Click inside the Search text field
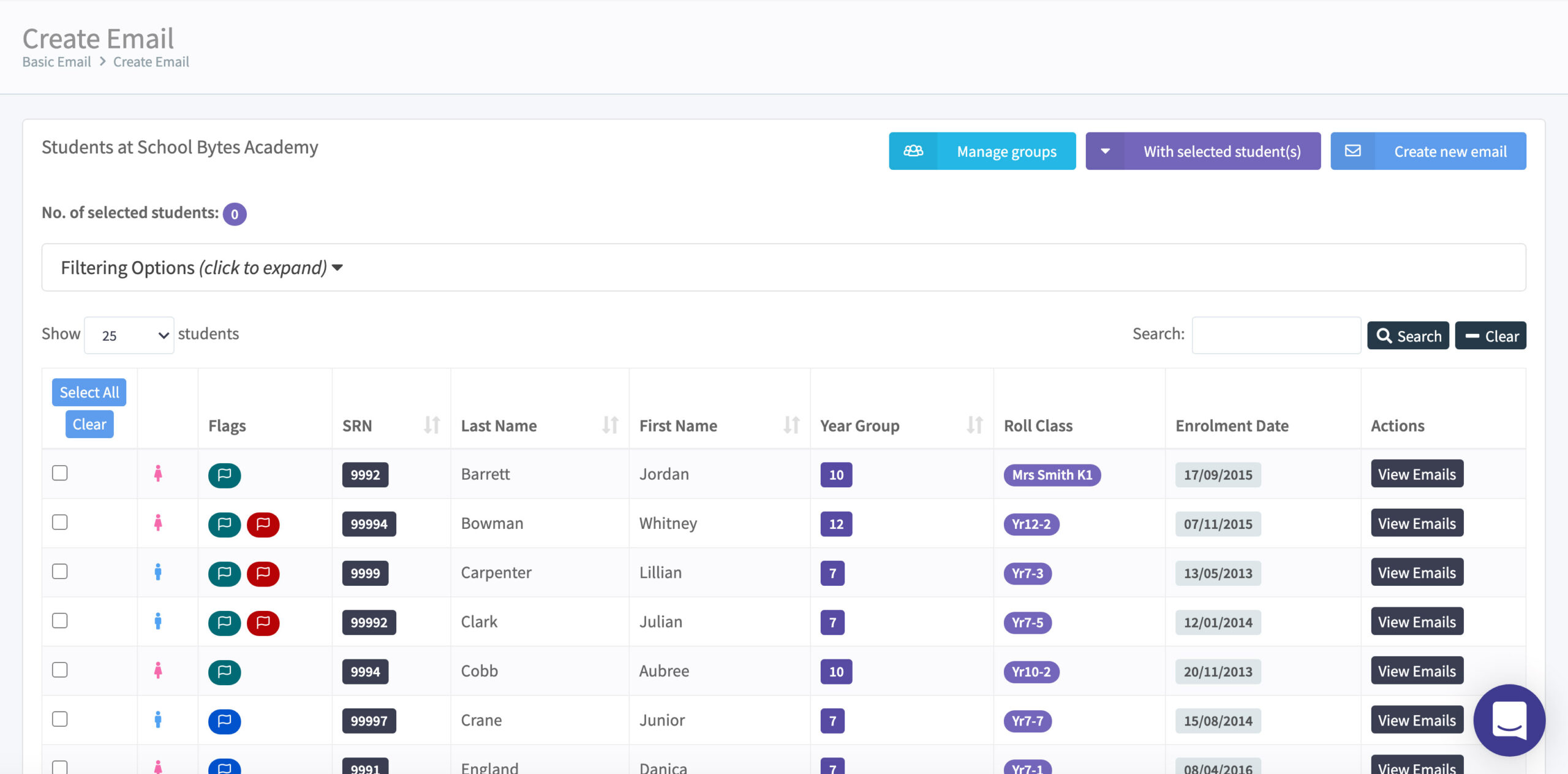This screenshot has width=1568, height=774. (1276, 335)
